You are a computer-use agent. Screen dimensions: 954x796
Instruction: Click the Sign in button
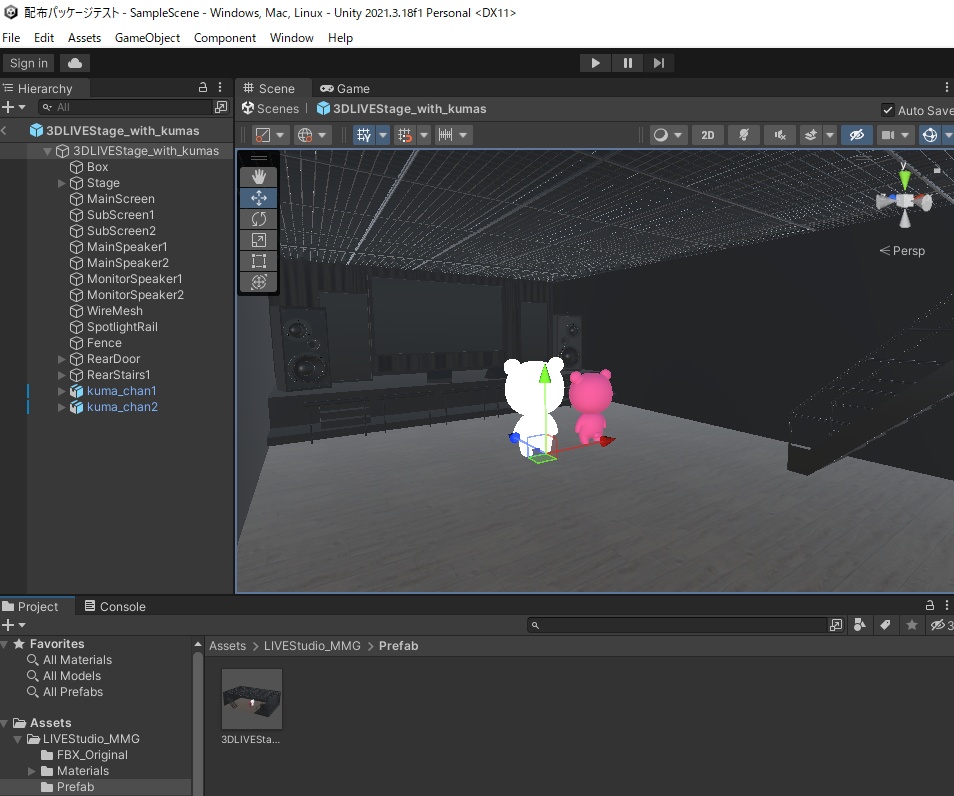click(29, 63)
